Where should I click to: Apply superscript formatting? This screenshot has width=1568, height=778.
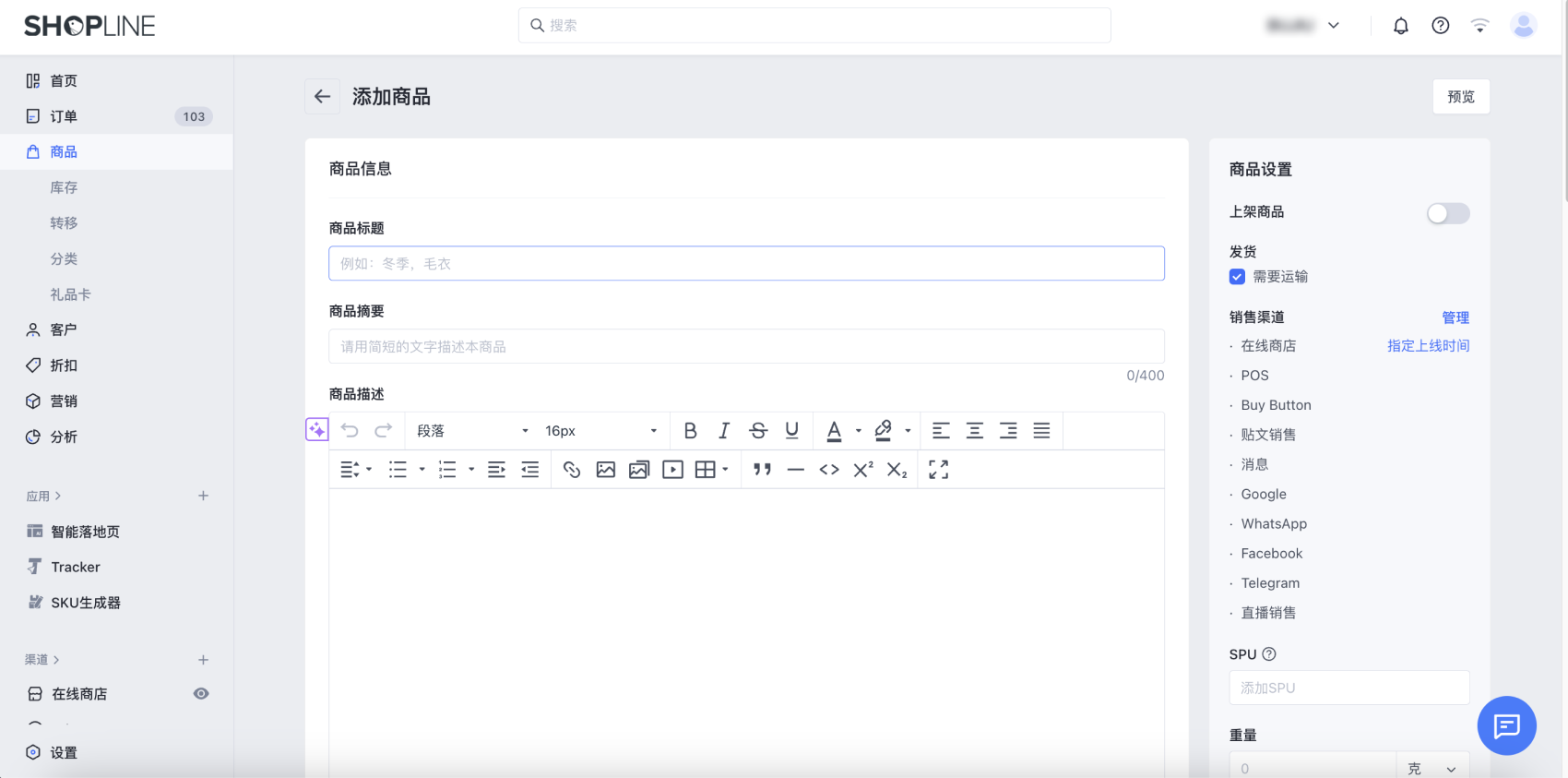coord(863,470)
